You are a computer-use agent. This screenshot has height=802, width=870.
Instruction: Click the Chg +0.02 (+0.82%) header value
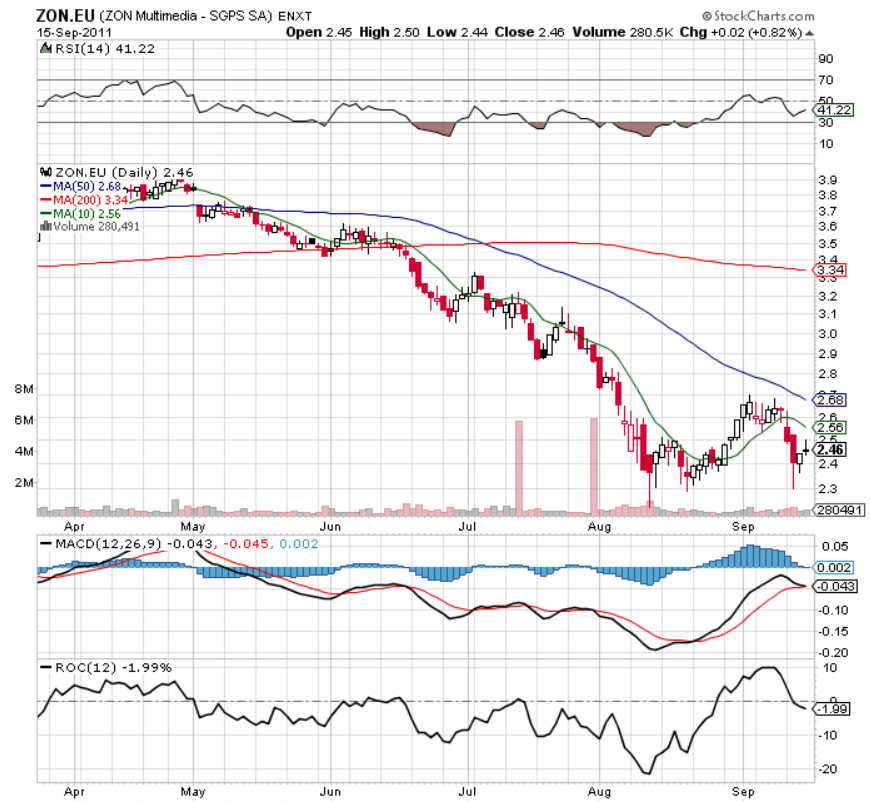741,32
